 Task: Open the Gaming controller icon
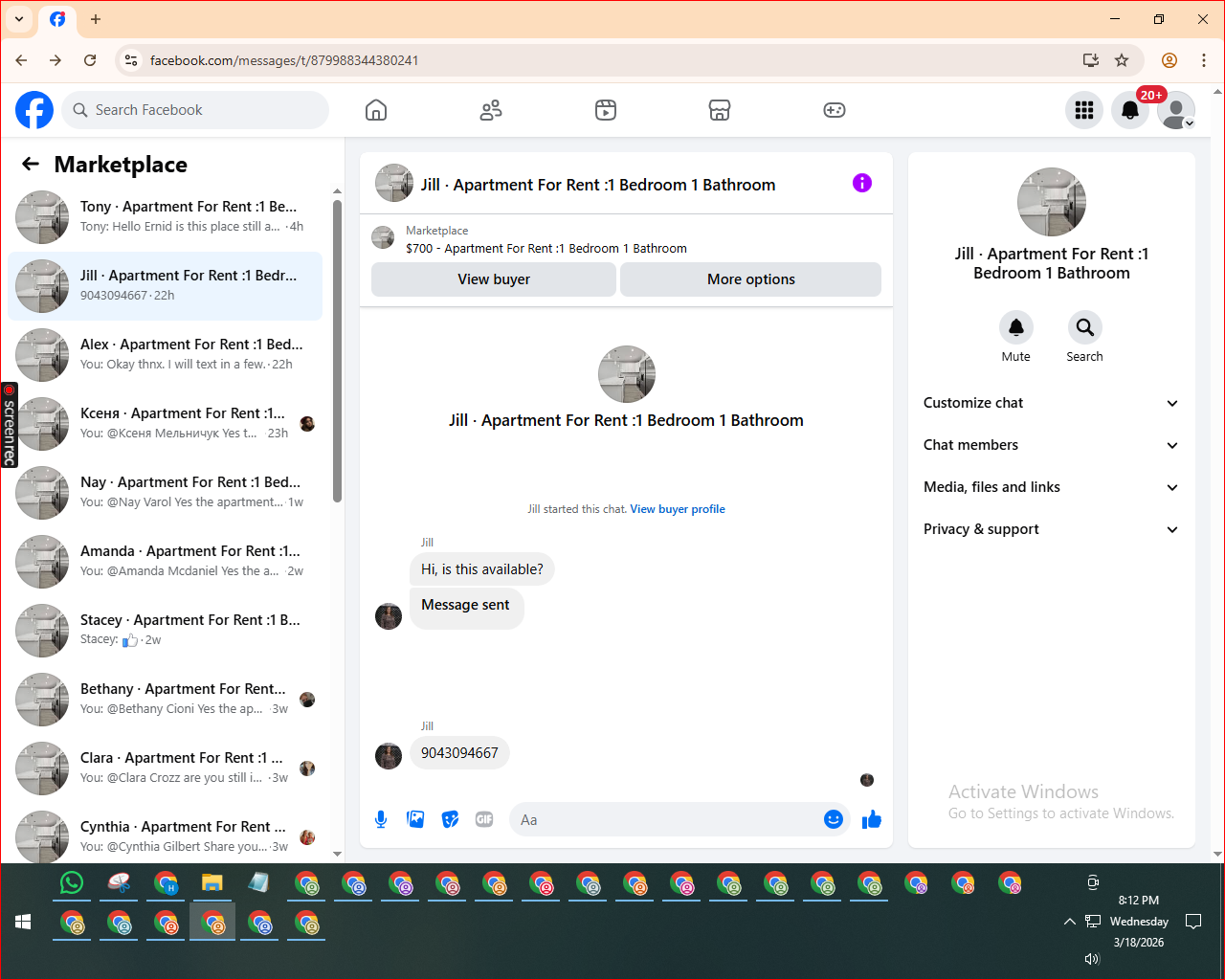coord(835,110)
